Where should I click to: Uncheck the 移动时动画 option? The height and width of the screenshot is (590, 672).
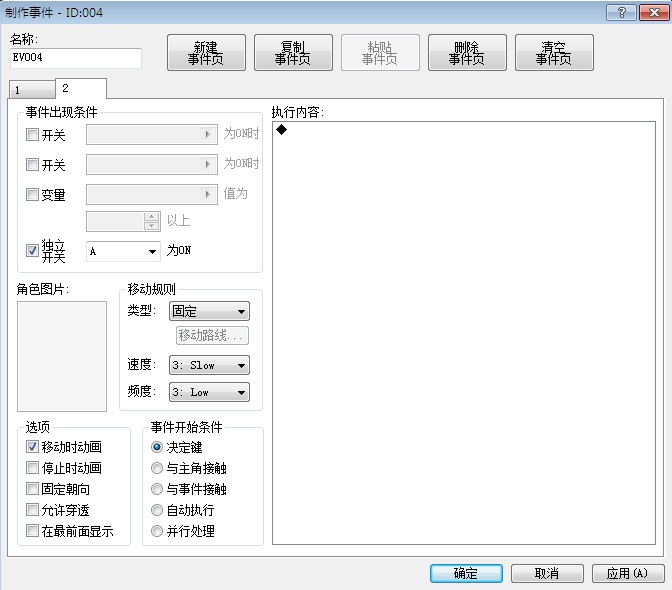(32, 447)
